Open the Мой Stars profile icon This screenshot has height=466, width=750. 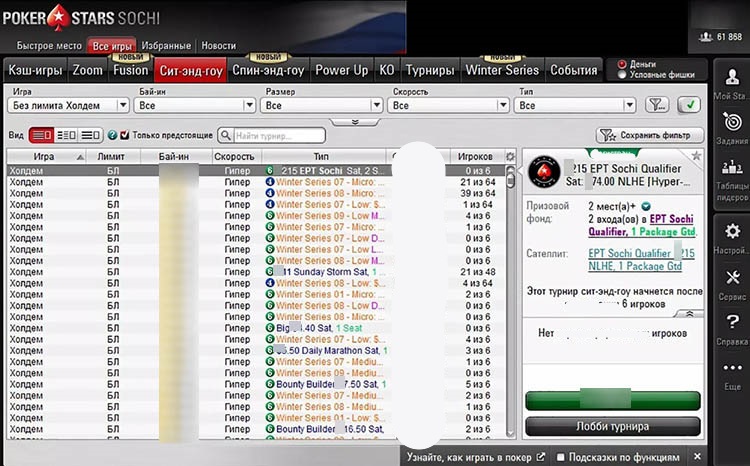(732, 77)
